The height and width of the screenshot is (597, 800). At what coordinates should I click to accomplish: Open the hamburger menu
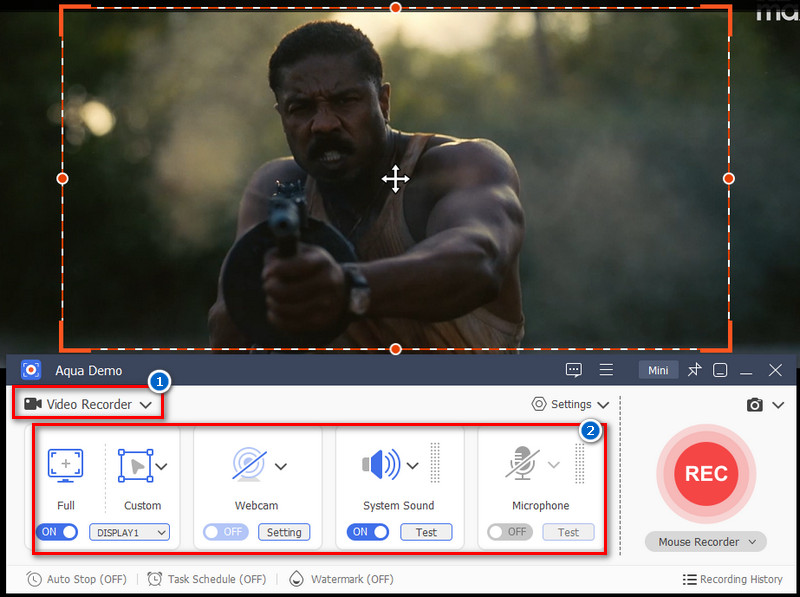point(606,369)
